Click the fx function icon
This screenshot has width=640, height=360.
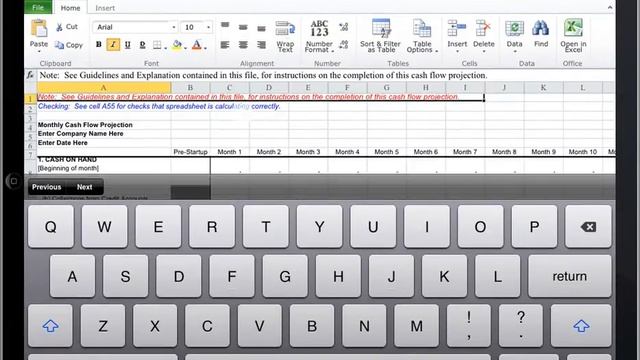pyautogui.click(x=30, y=75)
